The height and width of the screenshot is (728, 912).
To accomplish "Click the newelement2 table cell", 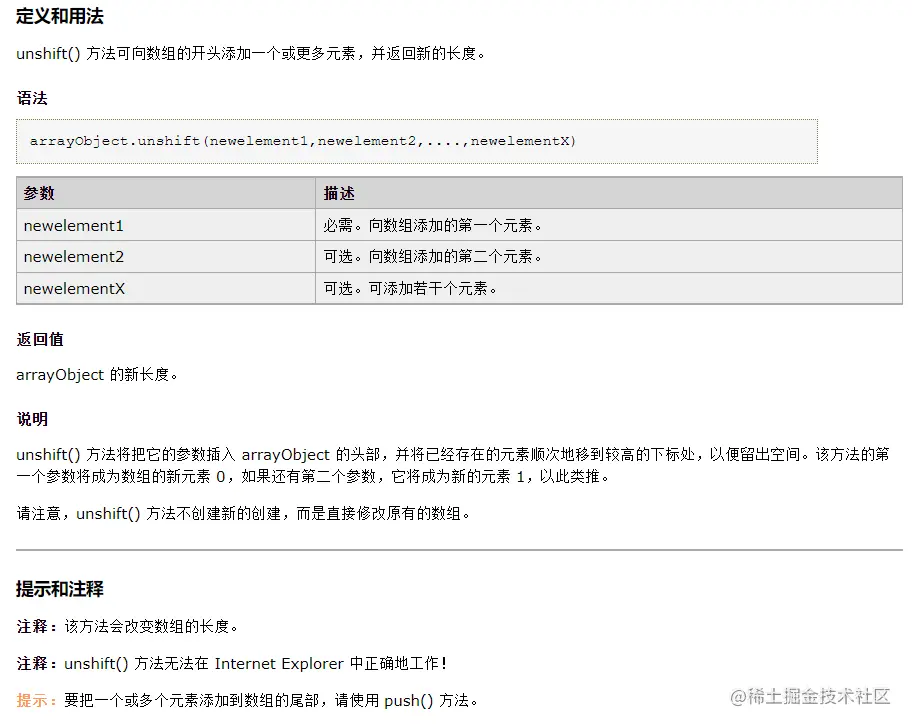I will coord(166,256).
